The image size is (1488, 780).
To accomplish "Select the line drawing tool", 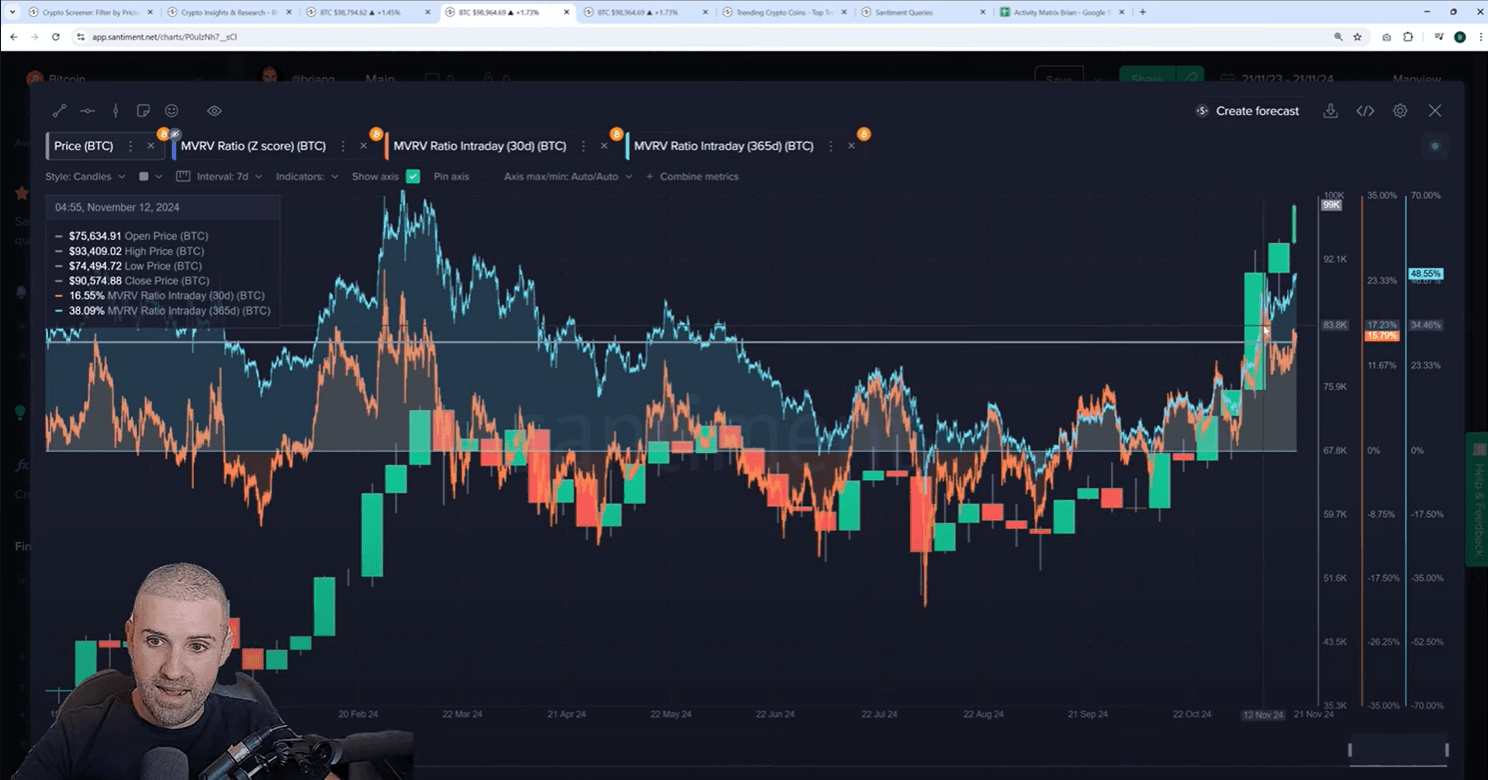I will [60, 111].
